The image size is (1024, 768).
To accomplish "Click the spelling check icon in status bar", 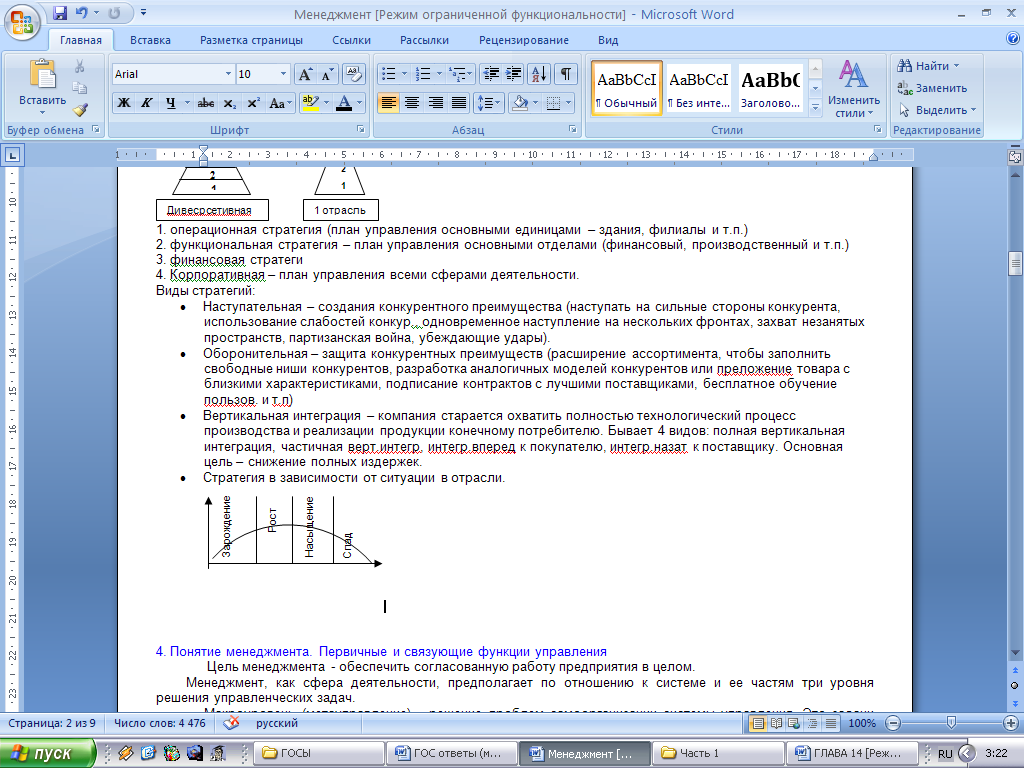I will coord(231,723).
